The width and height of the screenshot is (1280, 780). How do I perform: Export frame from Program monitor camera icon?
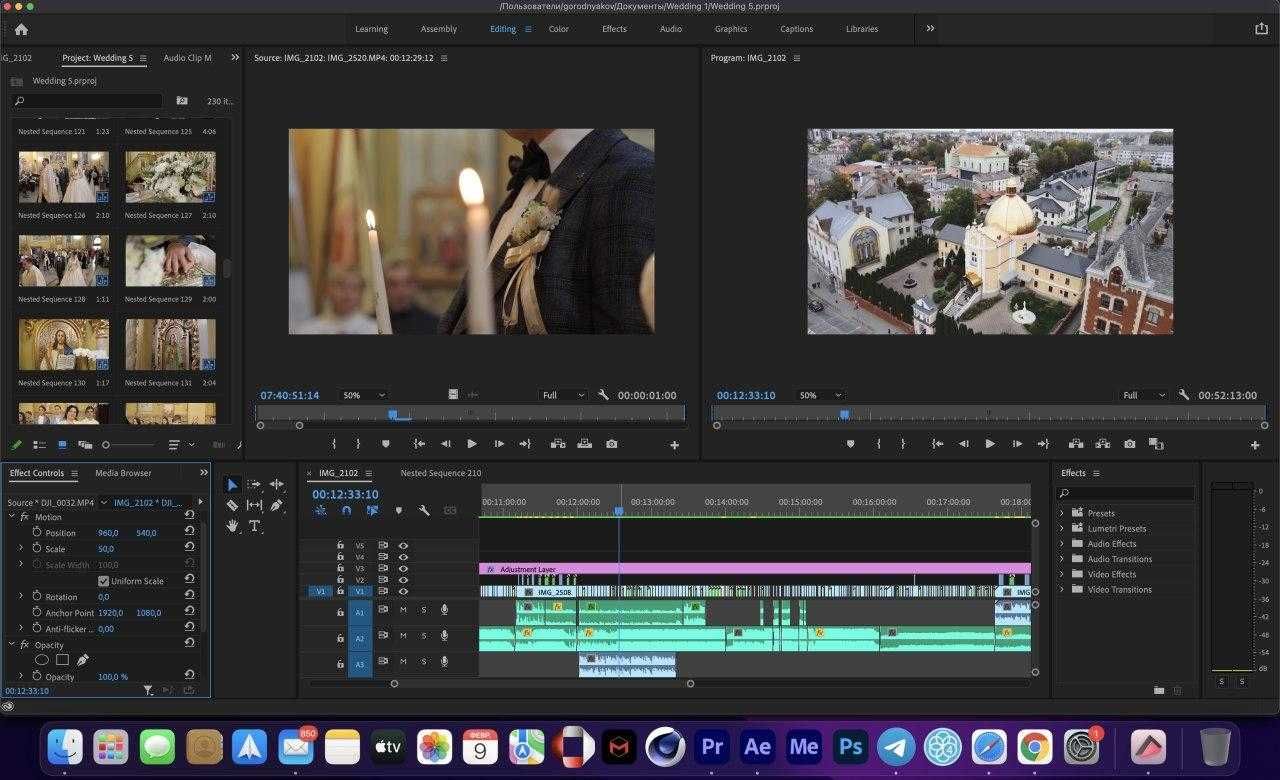[x=1129, y=444]
